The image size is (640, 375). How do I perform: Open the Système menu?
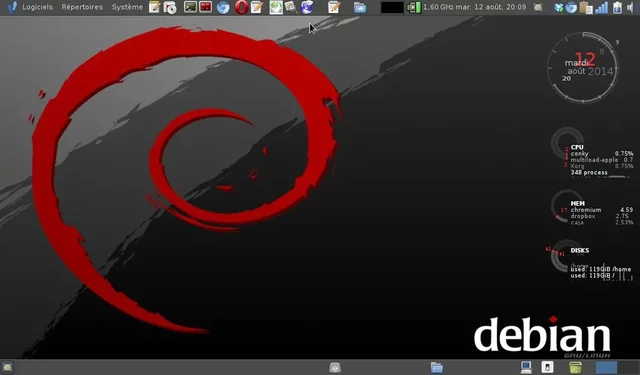pyautogui.click(x=127, y=7)
